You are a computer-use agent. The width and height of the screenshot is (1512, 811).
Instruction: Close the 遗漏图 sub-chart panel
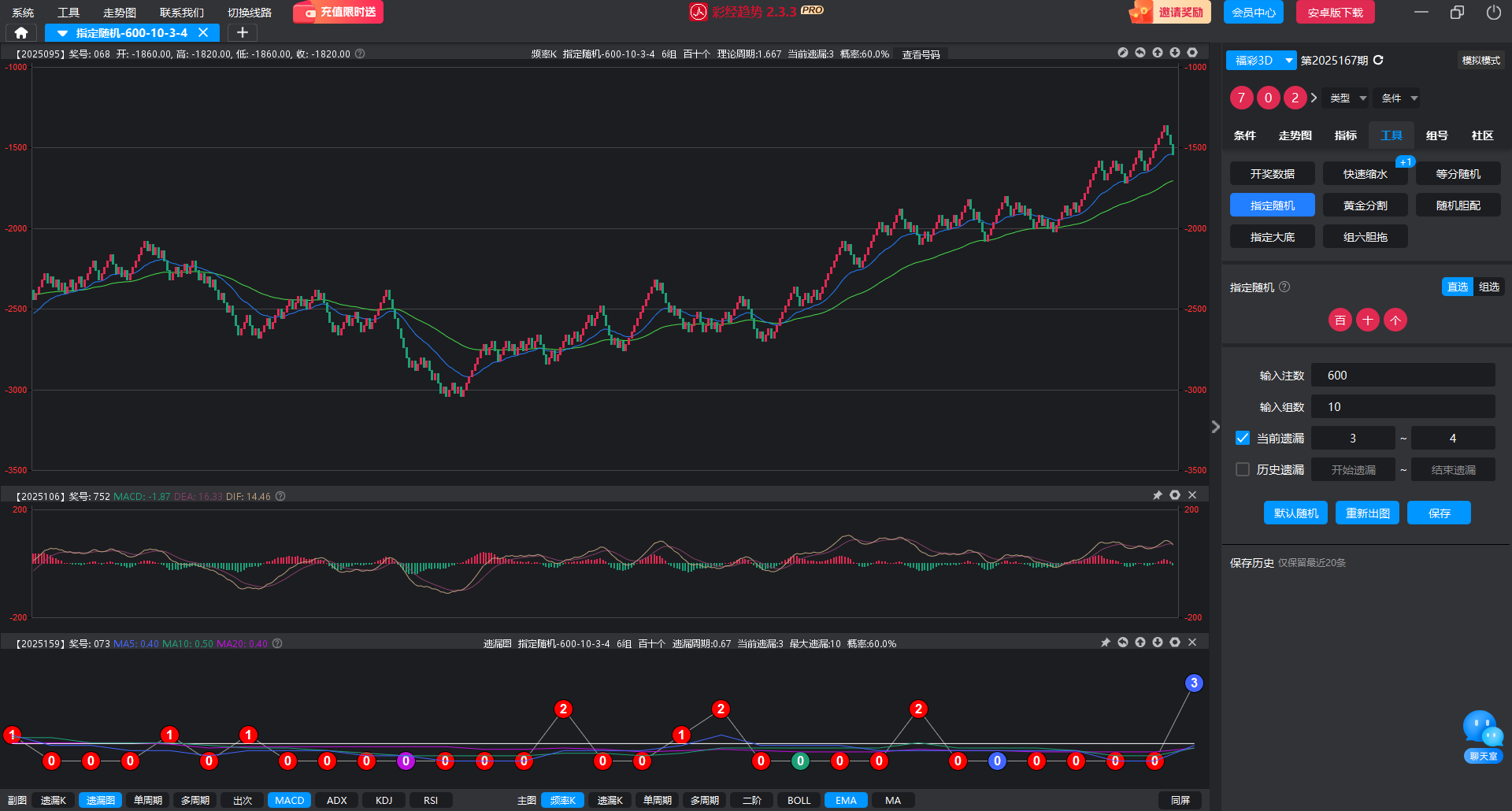[x=1192, y=643]
